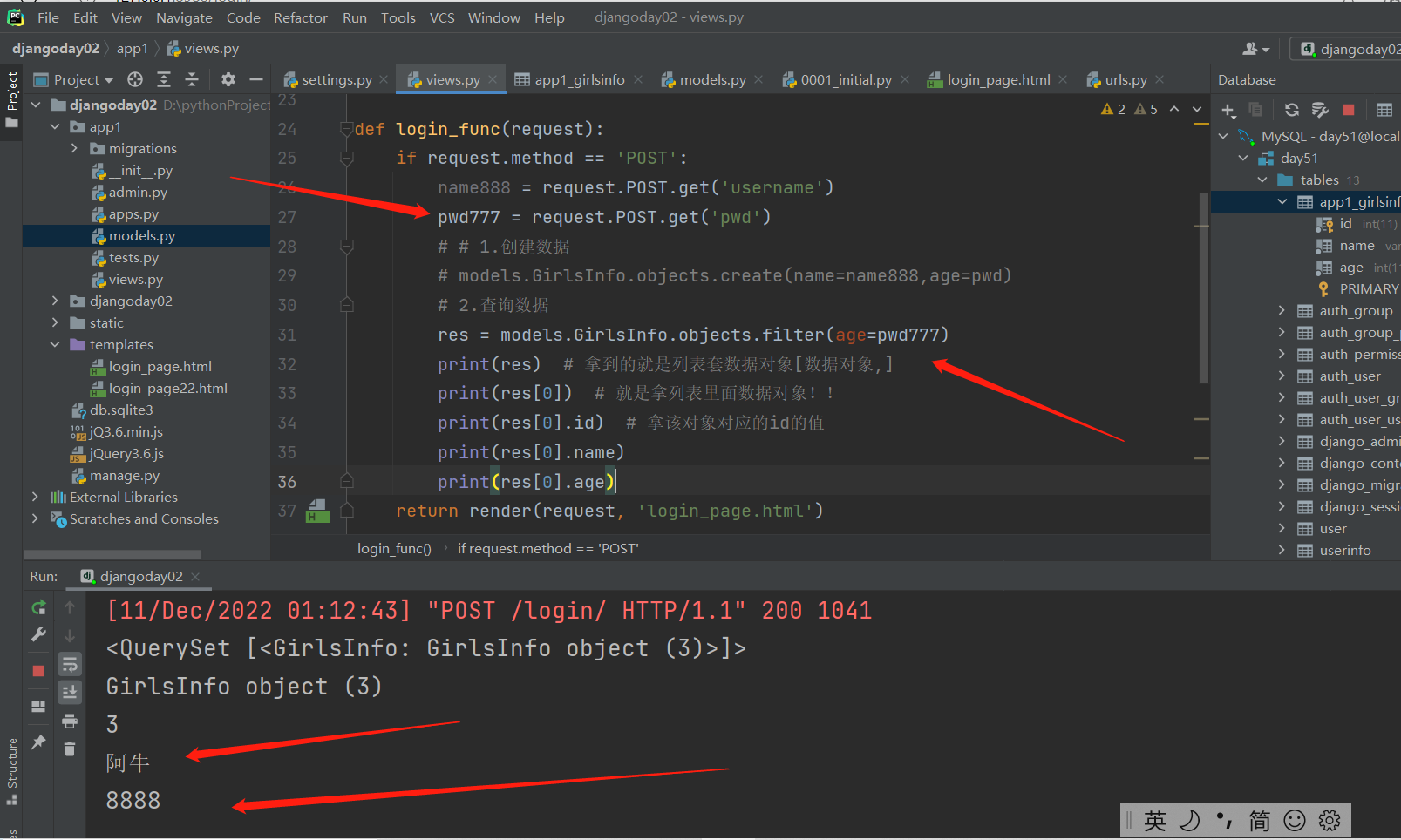This screenshot has height=840, width=1401.
Task: Open the VCS menu
Action: click(442, 17)
